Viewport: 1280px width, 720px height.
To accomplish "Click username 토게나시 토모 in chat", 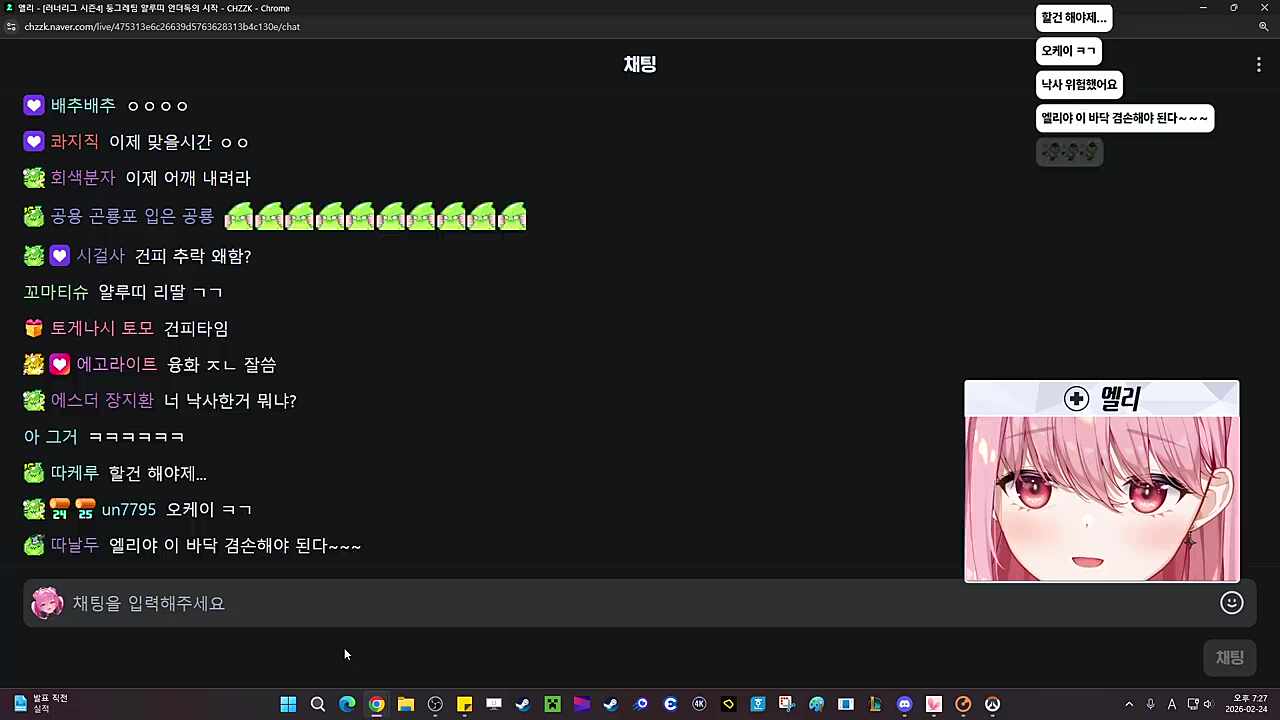I will tap(102, 329).
